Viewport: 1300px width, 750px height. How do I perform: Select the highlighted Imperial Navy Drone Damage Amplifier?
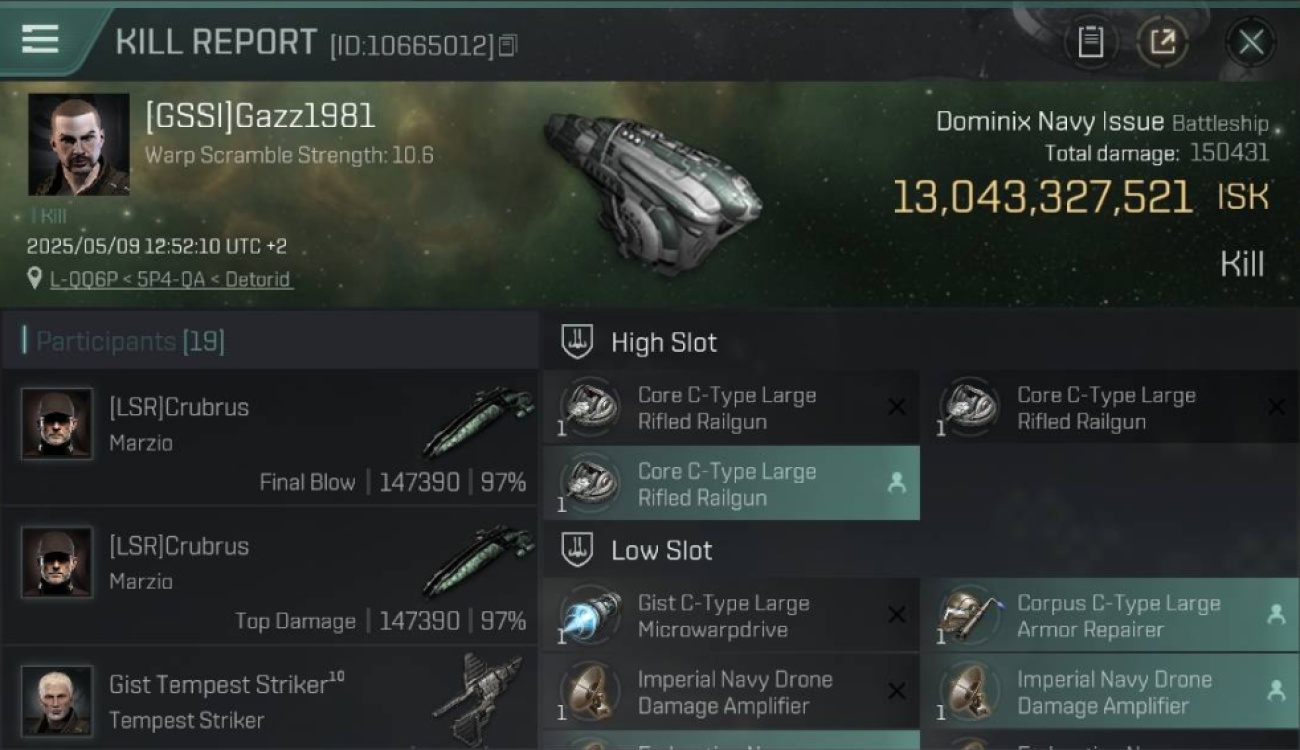coord(1110,692)
